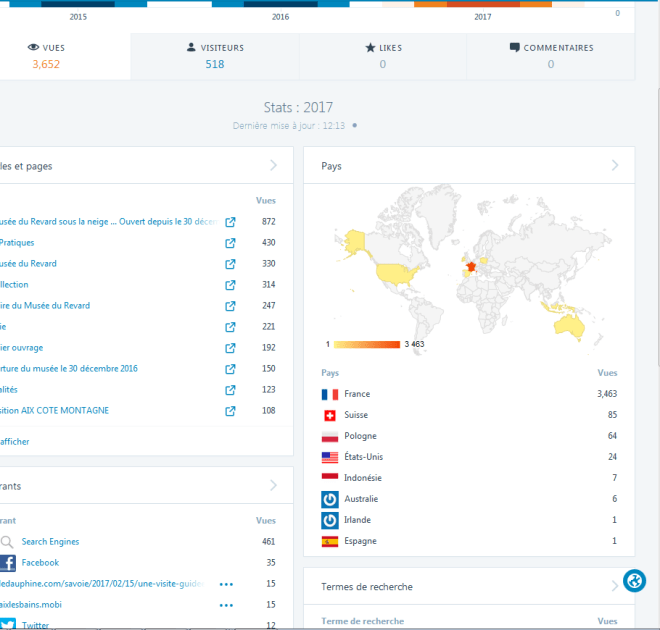Open the 'AIX COTE MONTAGNE' post link
660x630 pixels.
point(55,411)
